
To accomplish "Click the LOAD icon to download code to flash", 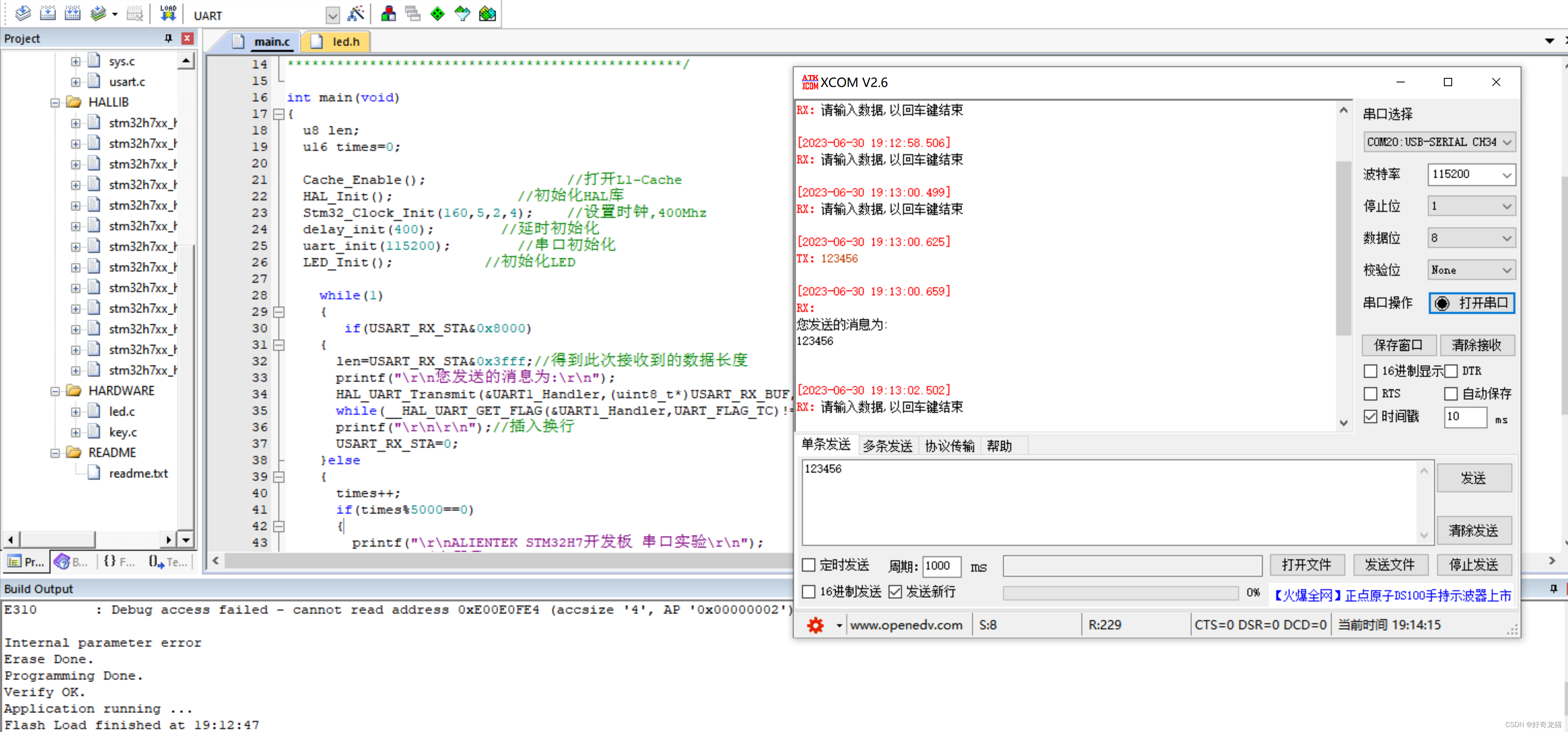I will click(168, 13).
